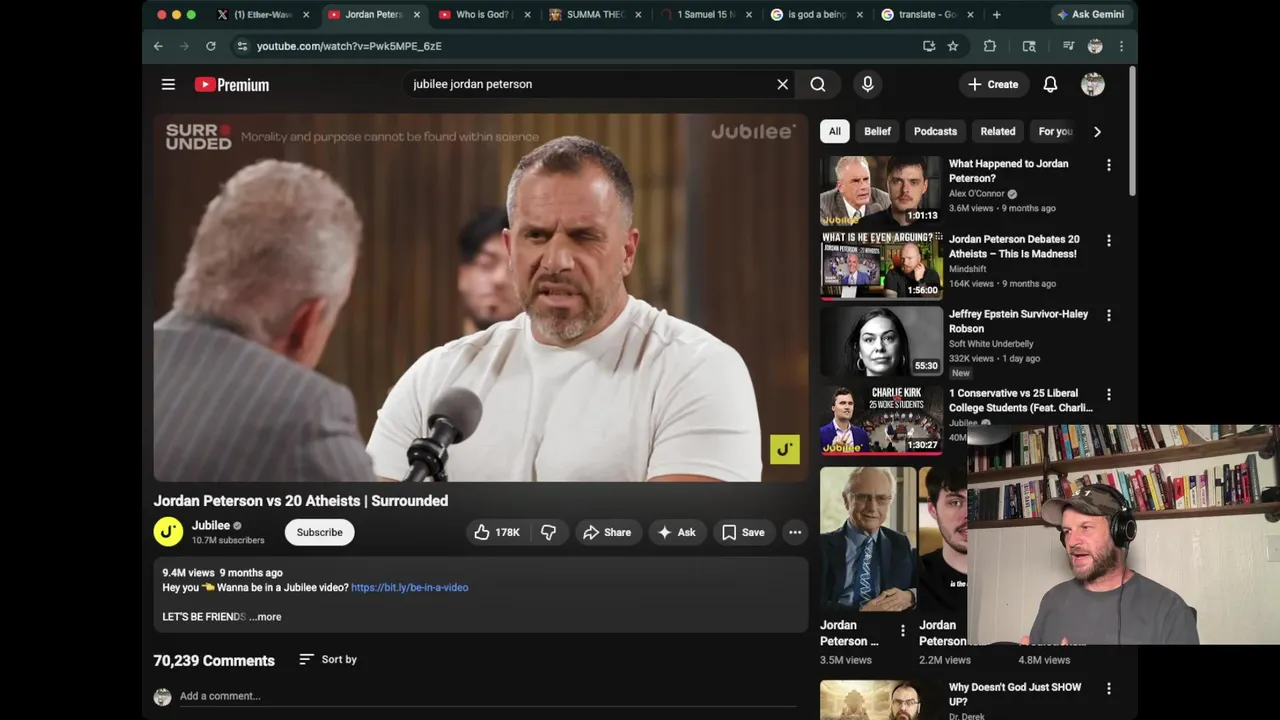Open the install app icon in address bar

(929, 46)
